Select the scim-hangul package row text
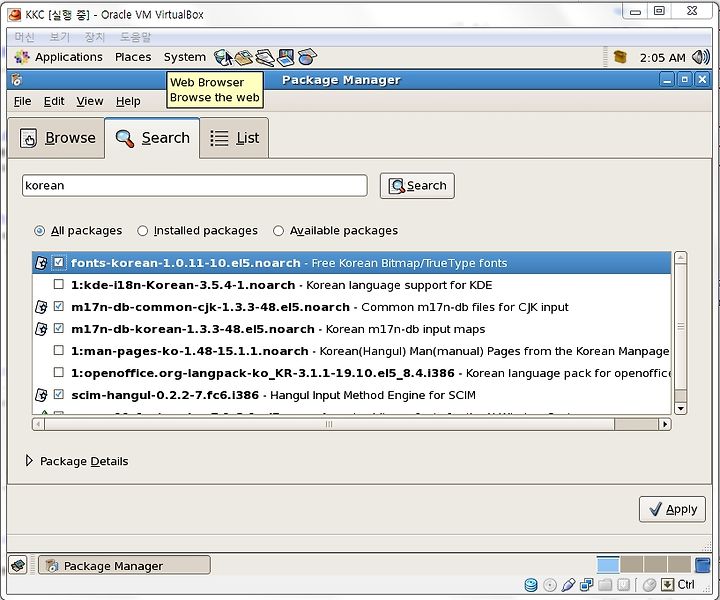This screenshot has height=600, width=720. 273,395
